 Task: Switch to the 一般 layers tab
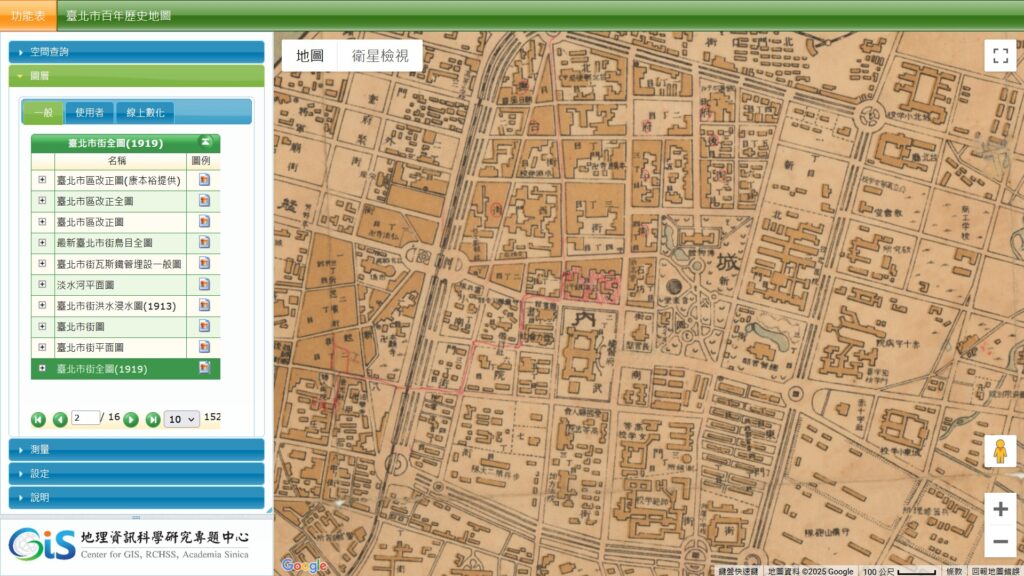coord(43,112)
